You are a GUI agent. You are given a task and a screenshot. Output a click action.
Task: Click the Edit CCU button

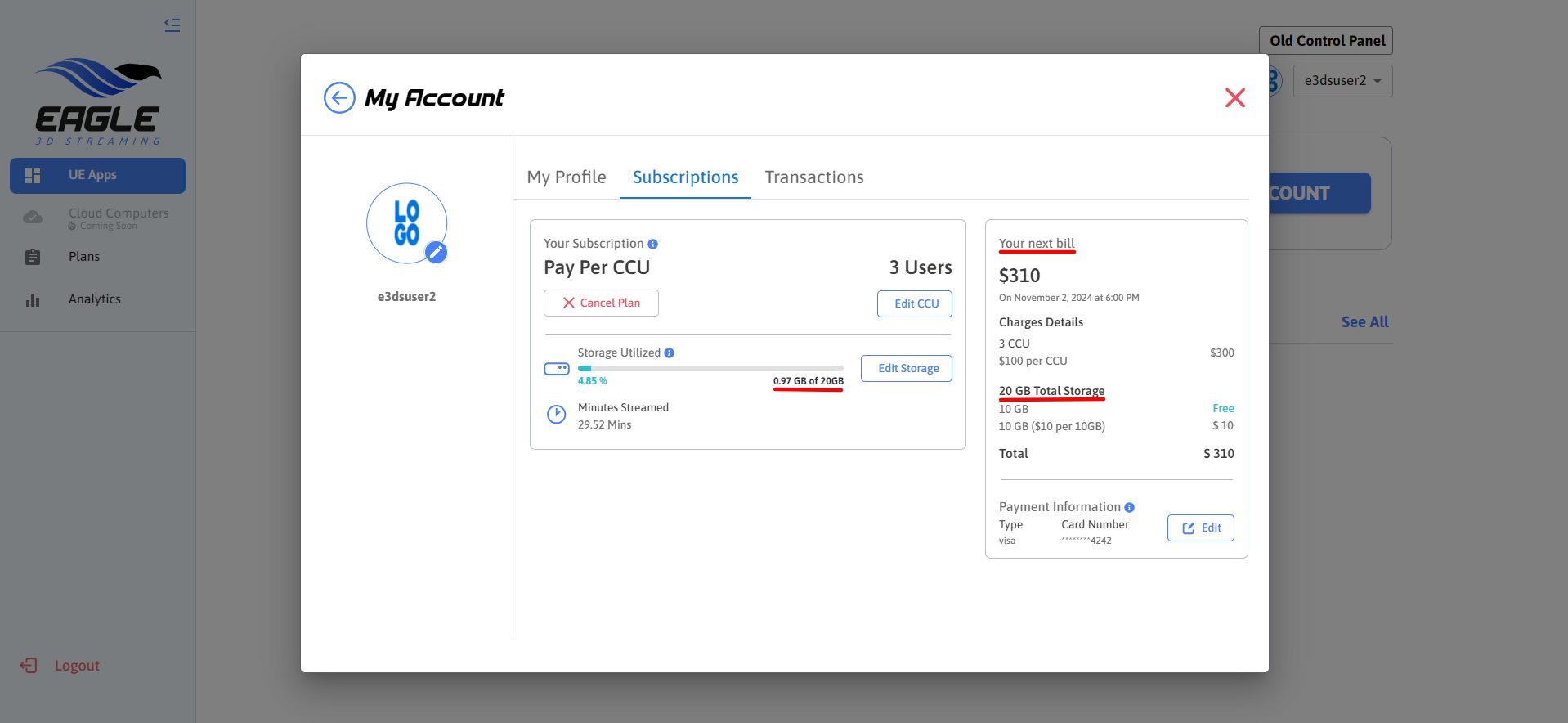tap(915, 303)
